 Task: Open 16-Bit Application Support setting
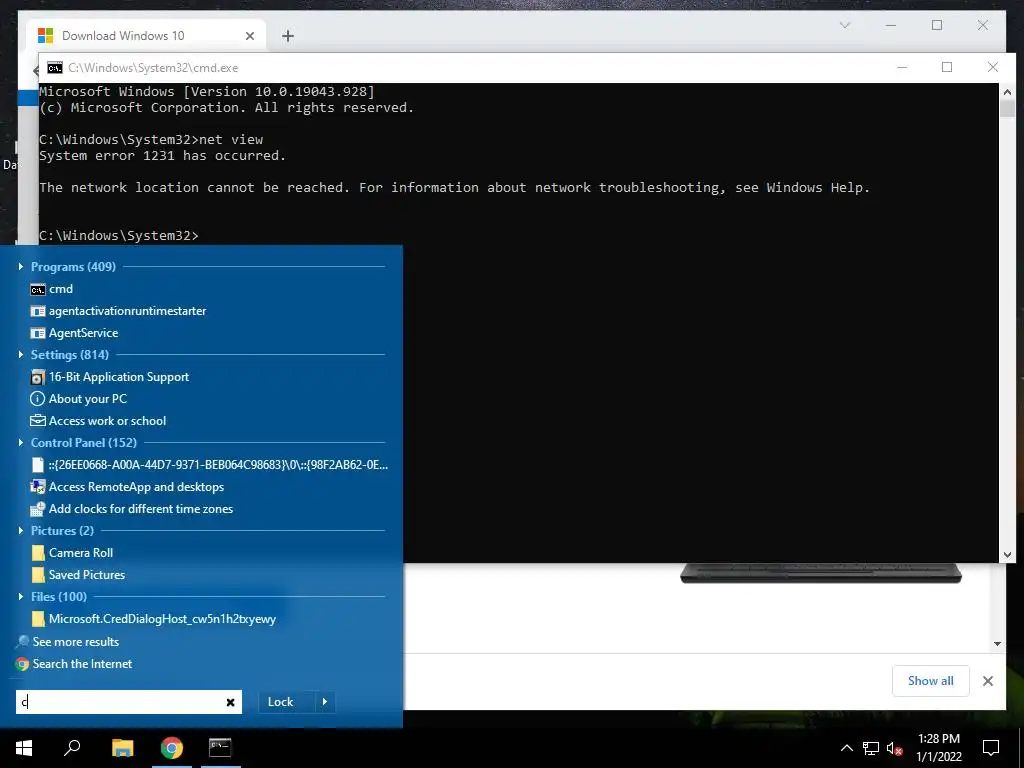click(x=110, y=377)
